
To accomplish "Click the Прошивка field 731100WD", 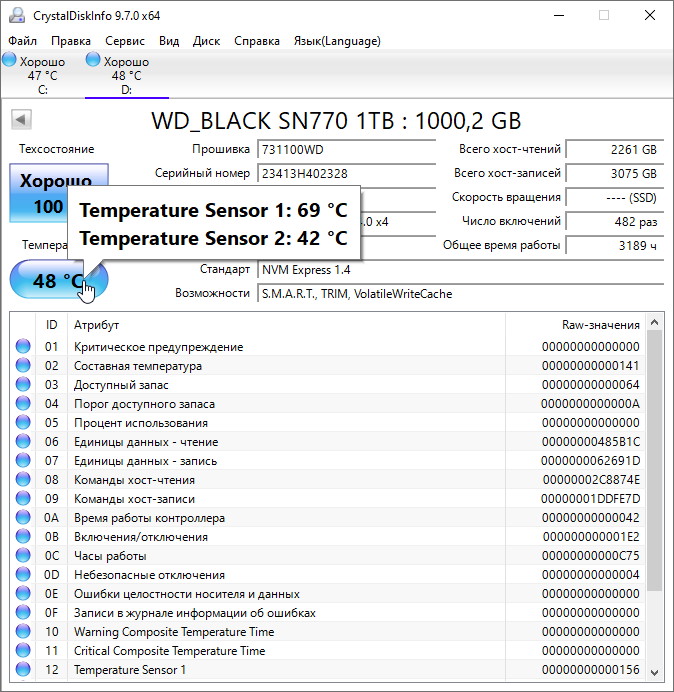I will [346, 150].
